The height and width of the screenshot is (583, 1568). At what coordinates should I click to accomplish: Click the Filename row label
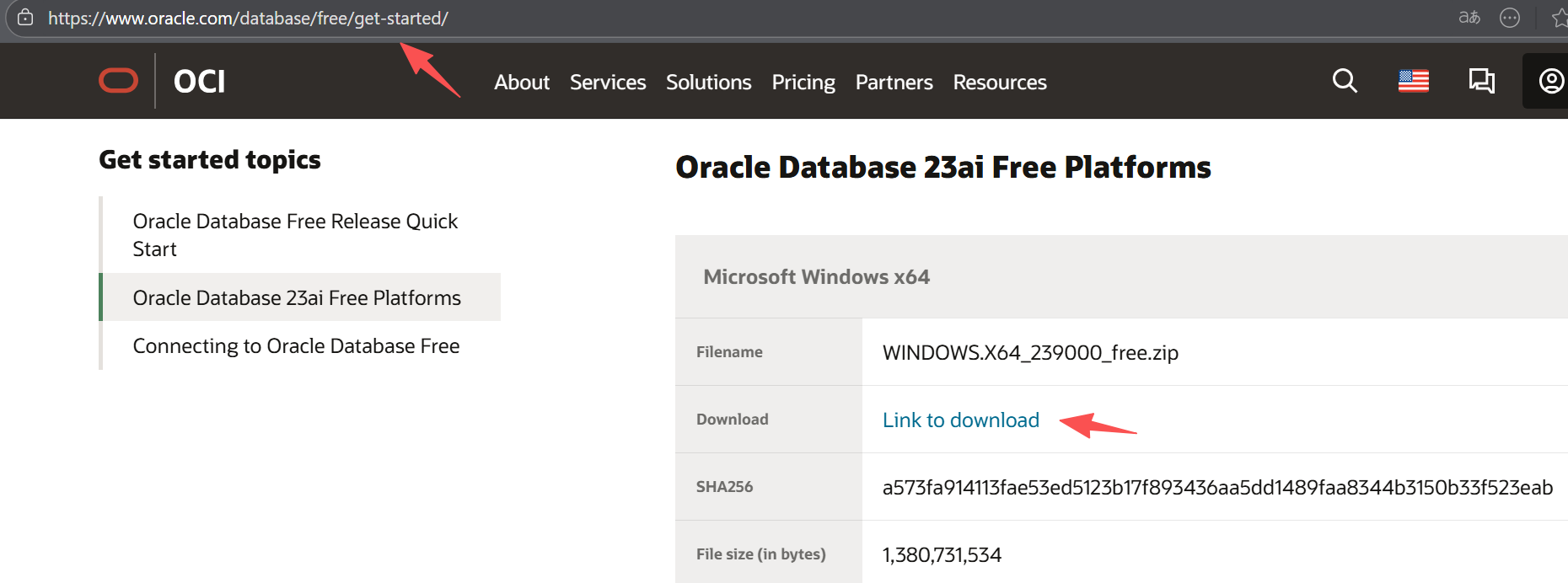click(x=729, y=352)
